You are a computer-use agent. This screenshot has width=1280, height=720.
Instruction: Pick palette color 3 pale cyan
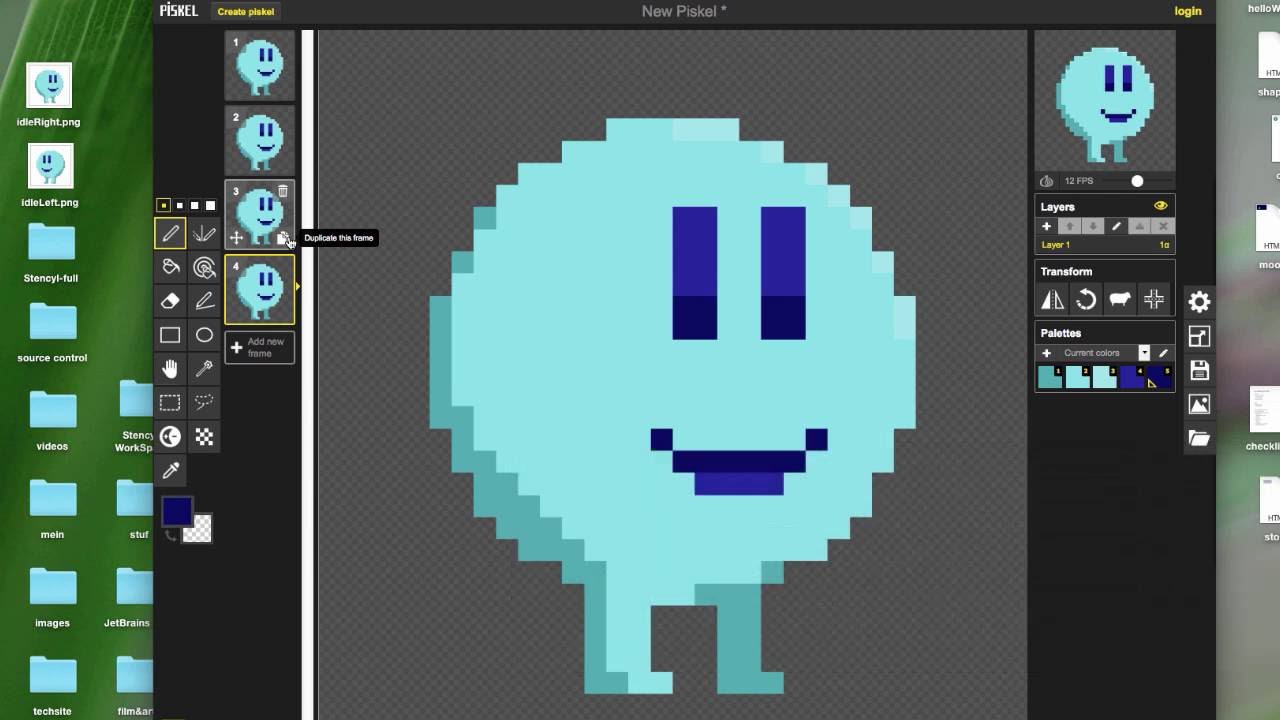pyautogui.click(x=1104, y=377)
